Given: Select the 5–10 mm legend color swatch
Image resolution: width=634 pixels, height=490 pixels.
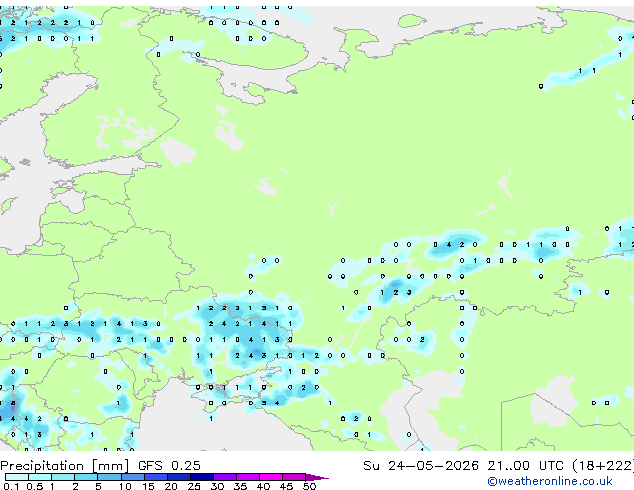Looking at the screenshot, I should pyautogui.click(x=109, y=477).
